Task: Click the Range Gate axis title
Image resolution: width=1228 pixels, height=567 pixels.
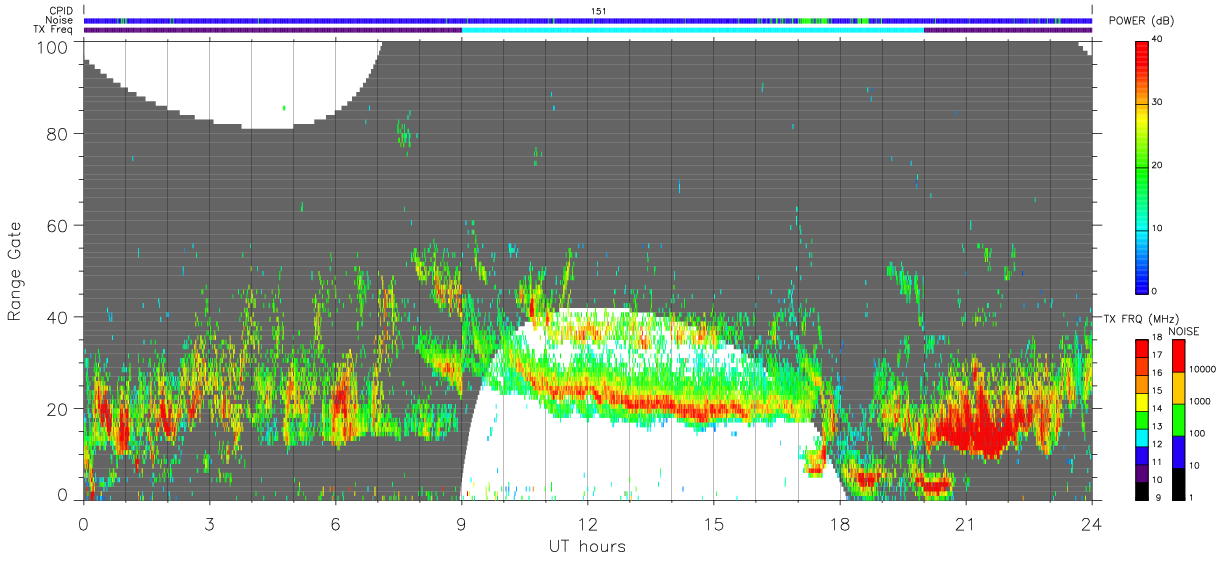Action: pos(15,272)
